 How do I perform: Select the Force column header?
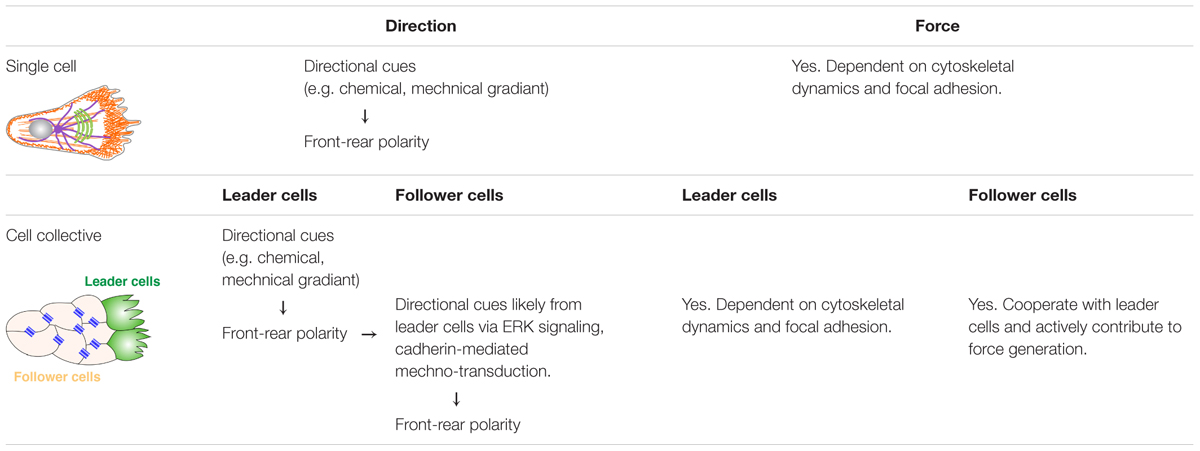click(x=937, y=27)
